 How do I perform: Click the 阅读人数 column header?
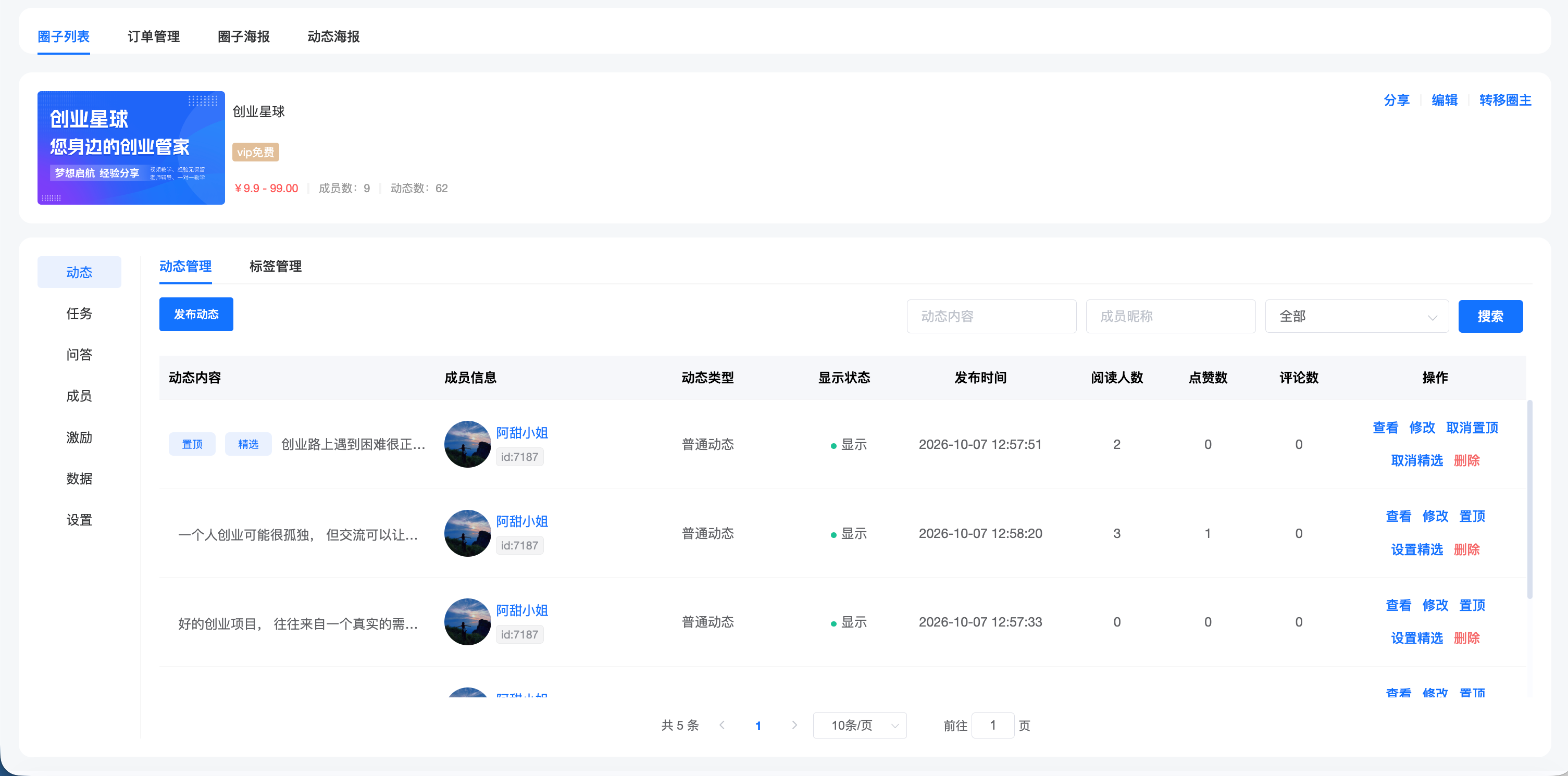tap(1116, 378)
